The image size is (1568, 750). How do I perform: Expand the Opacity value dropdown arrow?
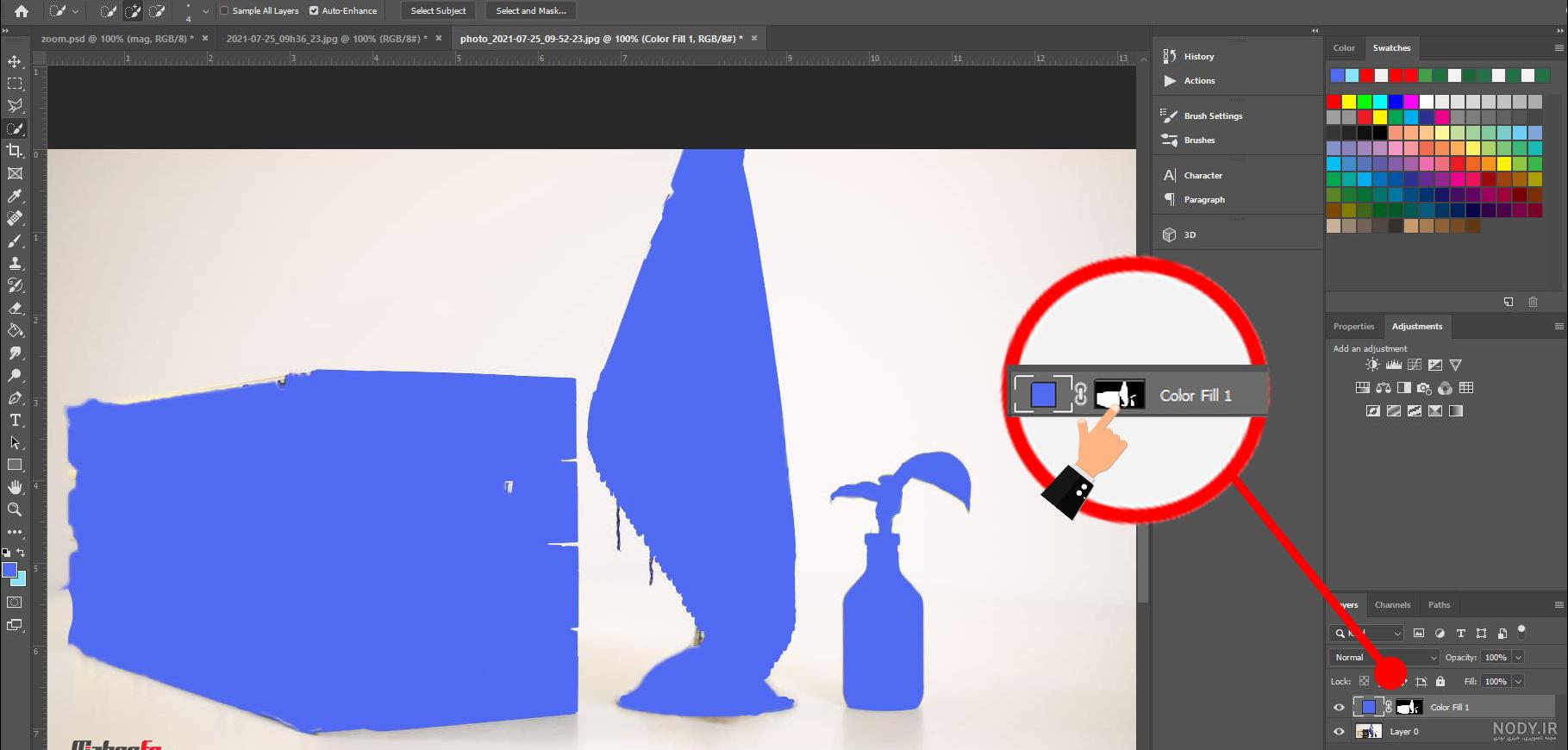pos(1518,657)
